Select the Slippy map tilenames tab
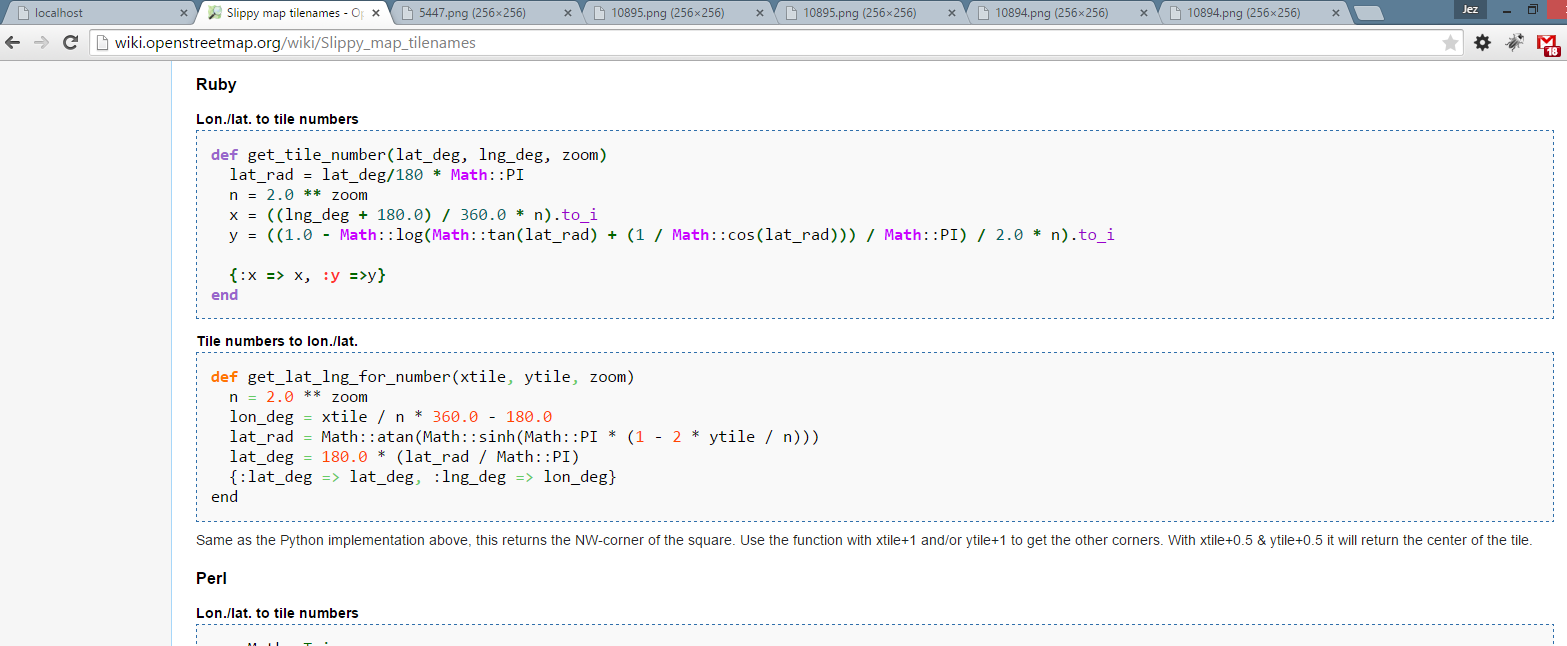 click(x=292, y=13)
